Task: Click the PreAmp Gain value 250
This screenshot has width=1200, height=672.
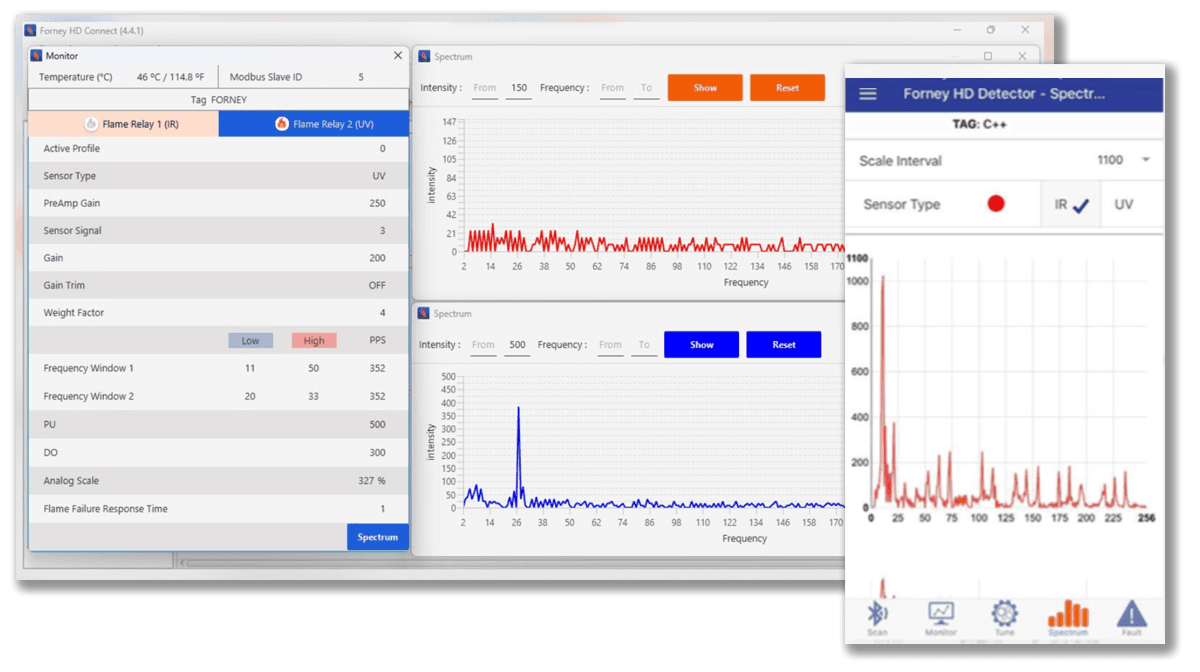Action: (377, 203)
